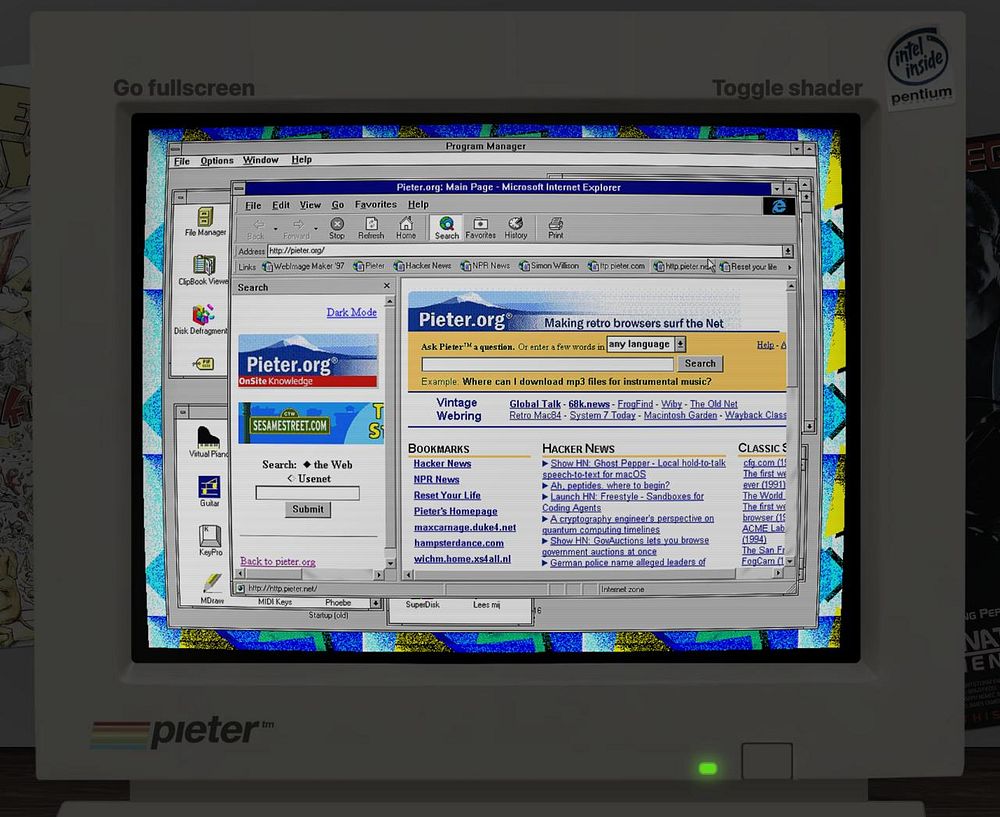Click the SesameStreet.com banner ad

[x=311, y=423]
